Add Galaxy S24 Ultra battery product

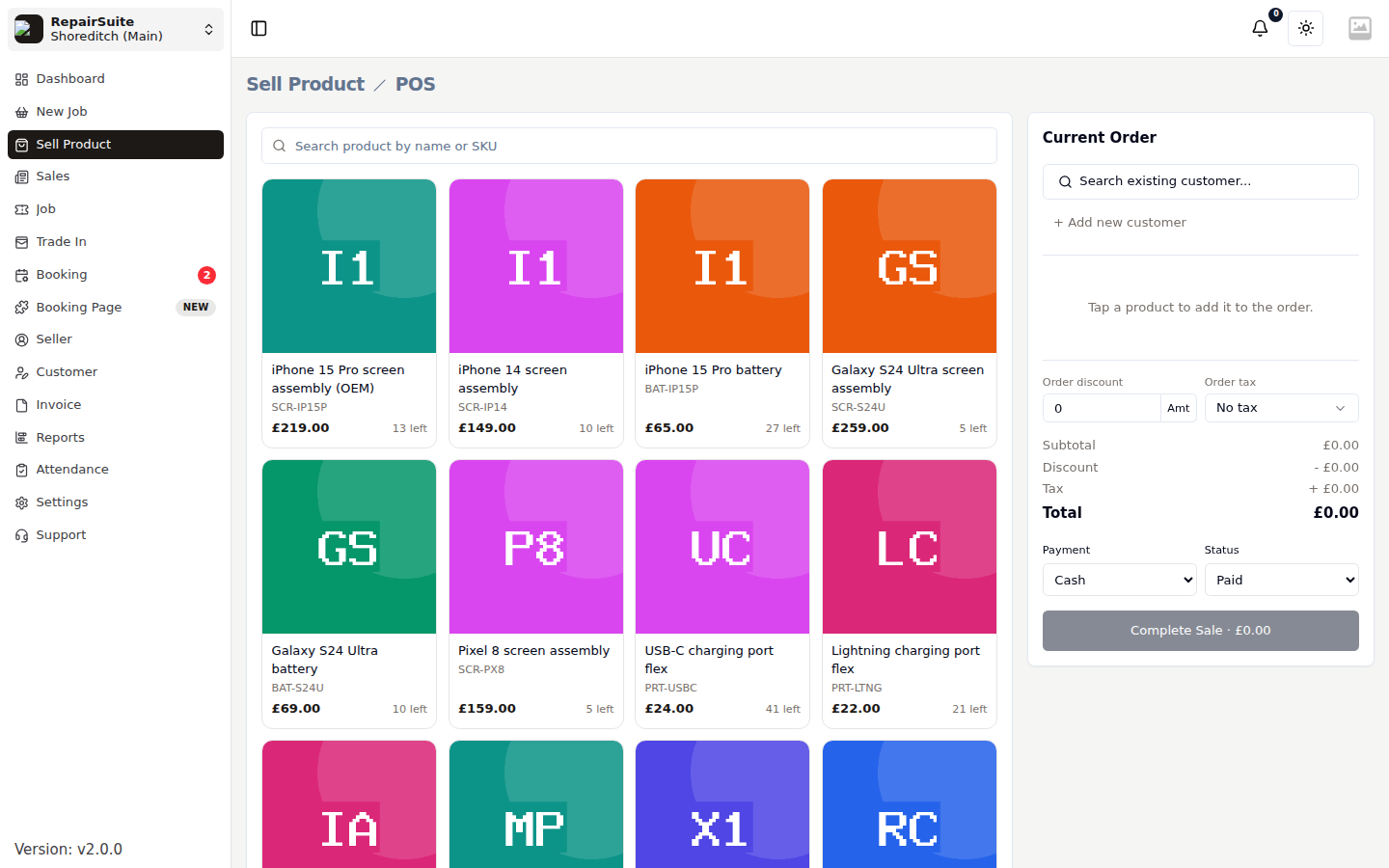[x=349, y=594]
